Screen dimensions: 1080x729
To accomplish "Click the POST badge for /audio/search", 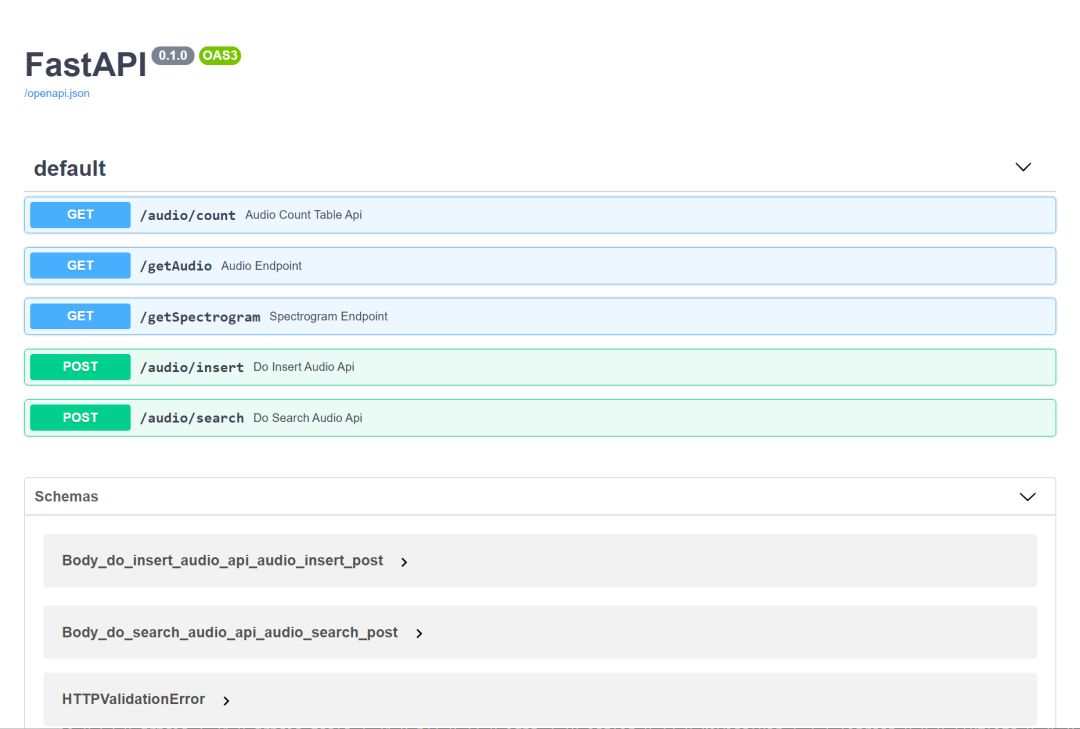I will 81,418.
